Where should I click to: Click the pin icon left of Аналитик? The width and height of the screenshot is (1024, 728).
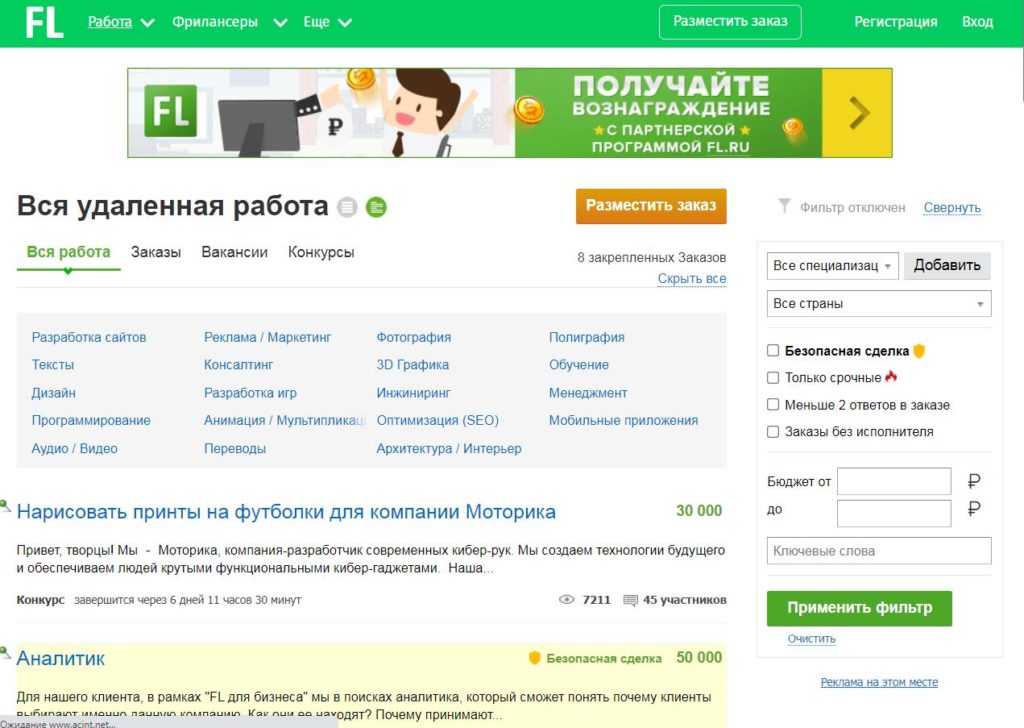pyautogui.click(x=5, y=652)
